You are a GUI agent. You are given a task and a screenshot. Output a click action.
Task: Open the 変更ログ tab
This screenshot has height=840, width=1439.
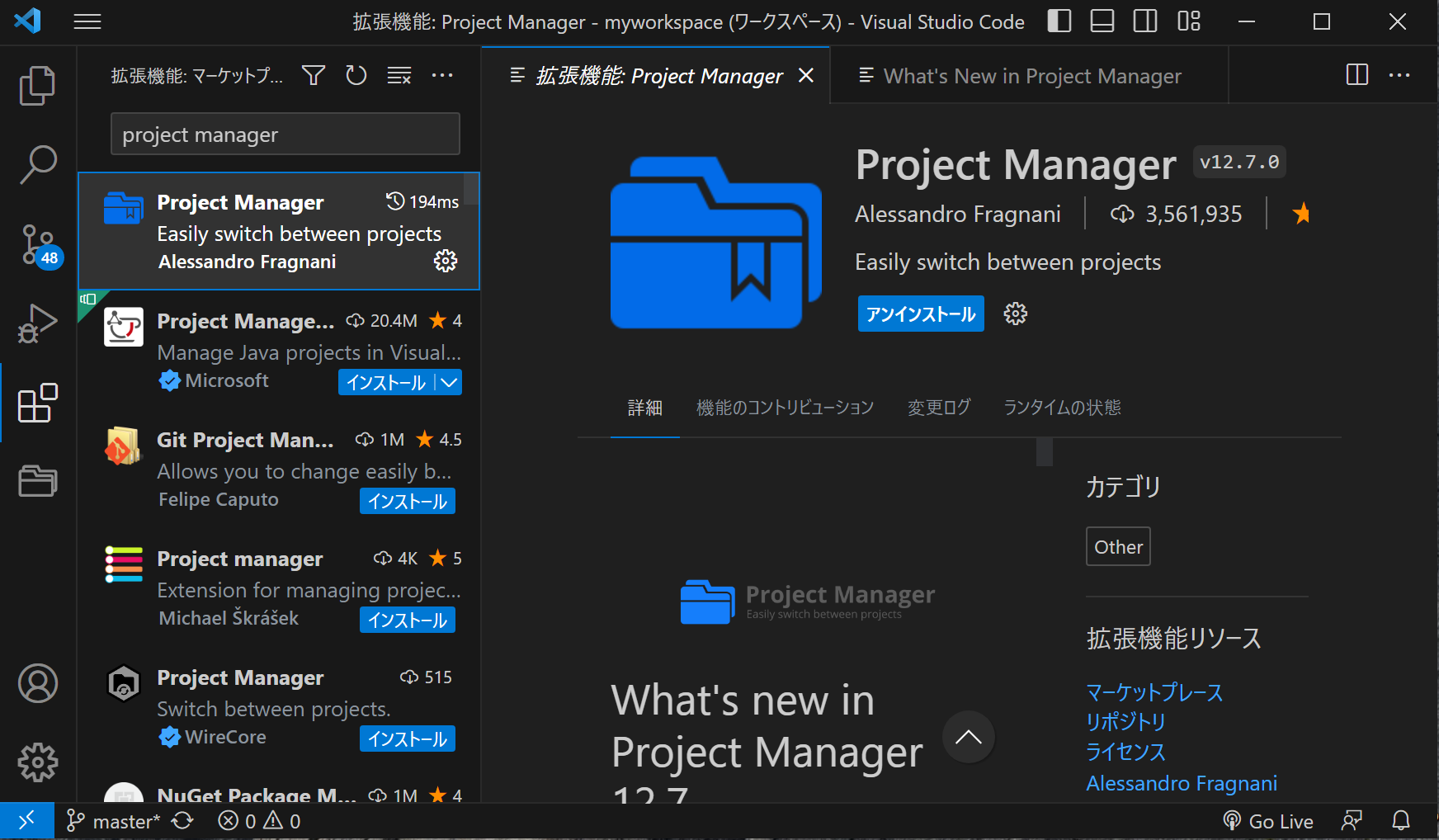point(939,408)
